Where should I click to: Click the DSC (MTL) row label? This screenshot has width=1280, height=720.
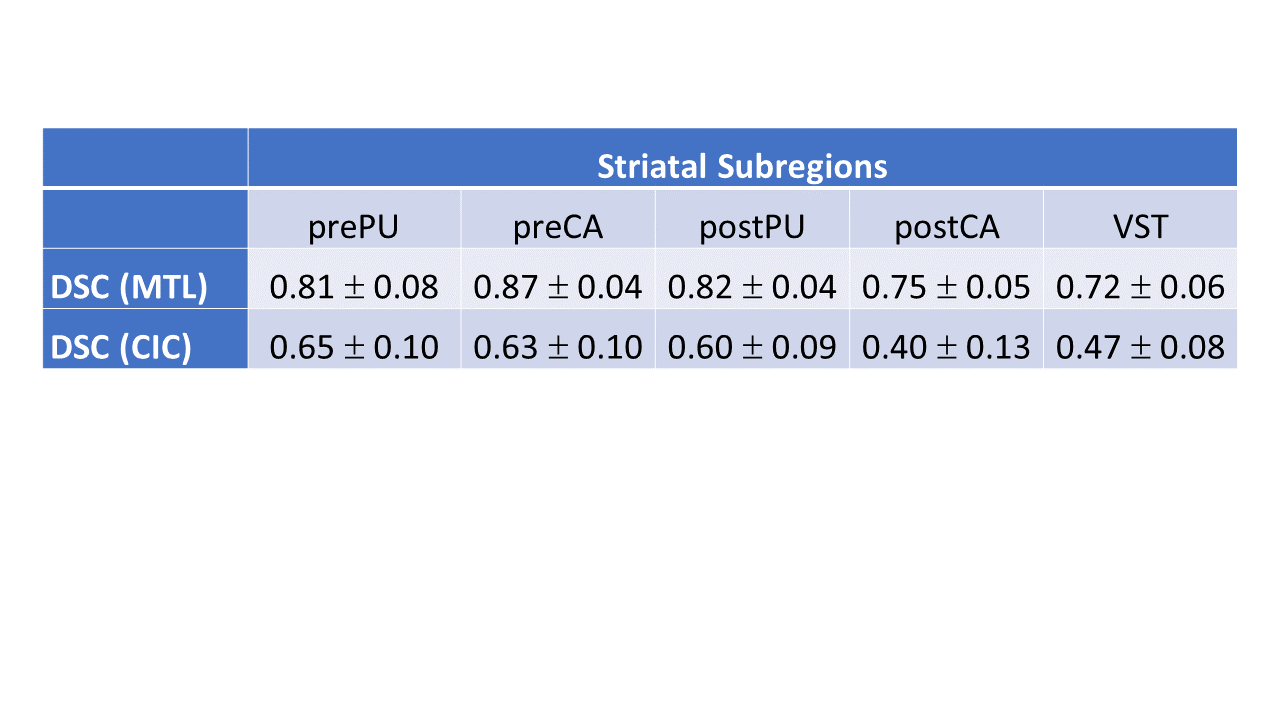click(130, 288)
